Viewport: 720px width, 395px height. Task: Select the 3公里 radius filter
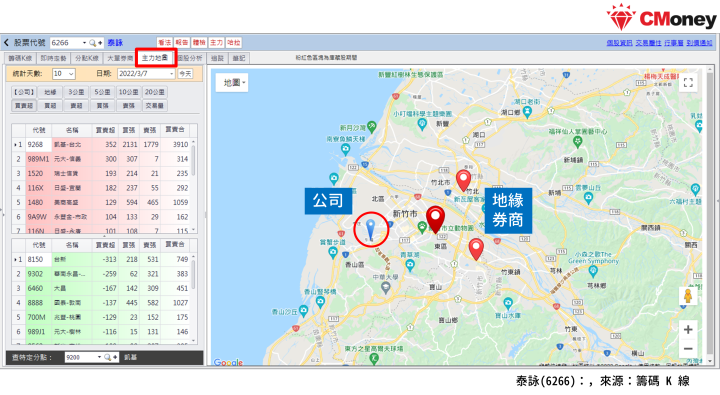[76, 92]
